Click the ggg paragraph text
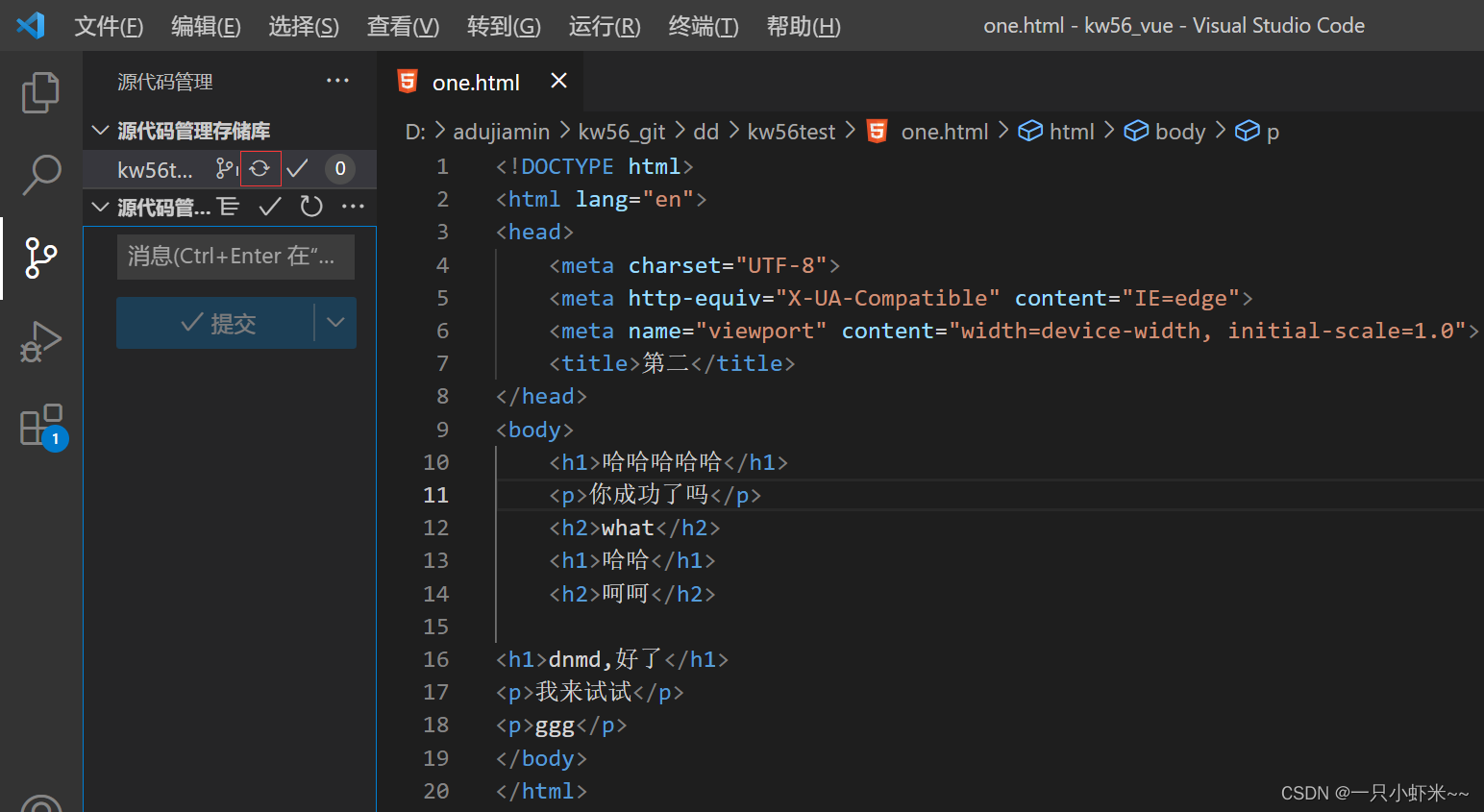This screenshot has height=812, width=1484. click(555, 726)
